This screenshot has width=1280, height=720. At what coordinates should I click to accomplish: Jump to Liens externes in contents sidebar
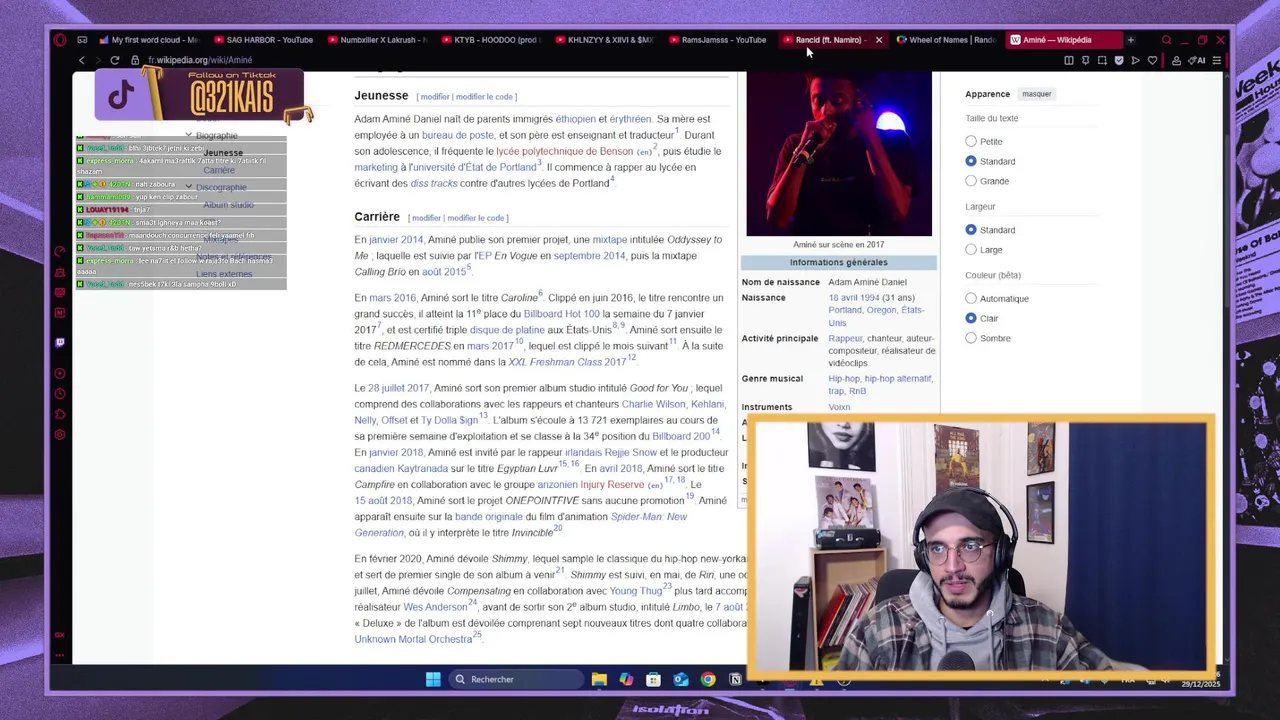pos(224,274)
